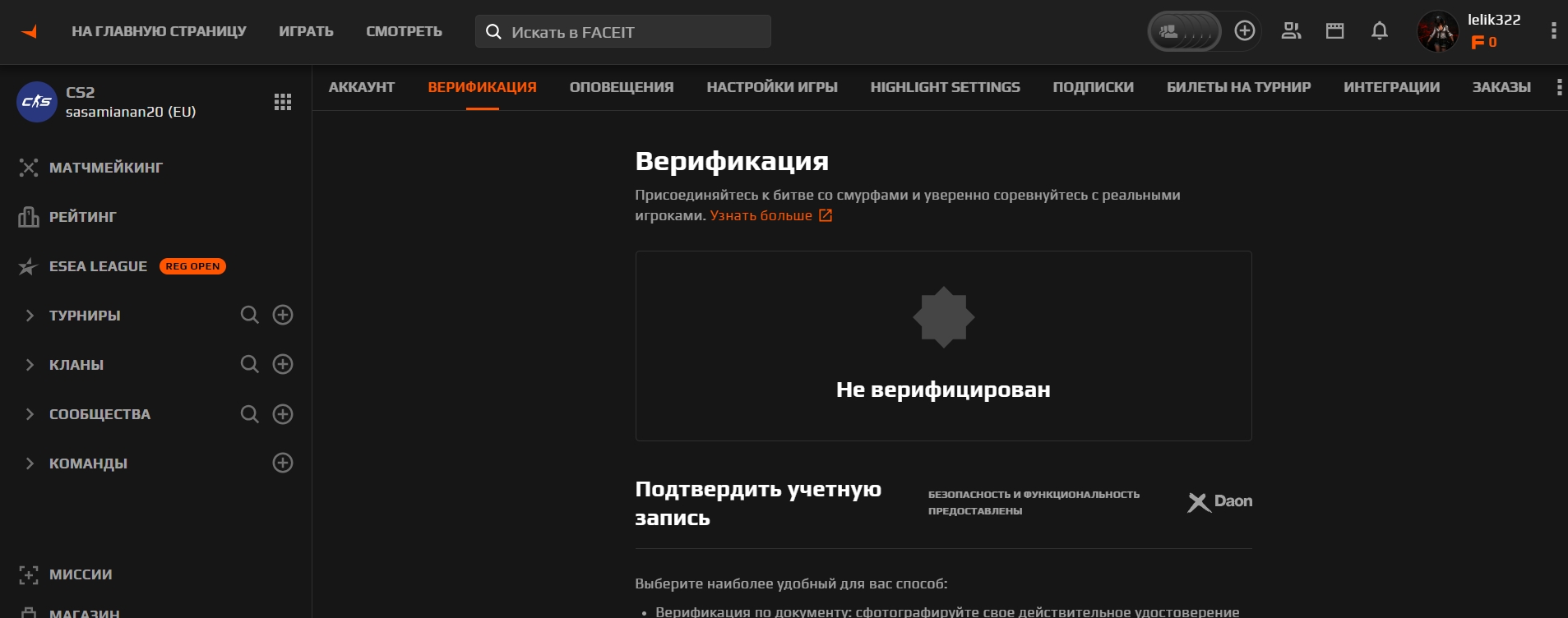Click the lelik322 username

pos(1494,20)
